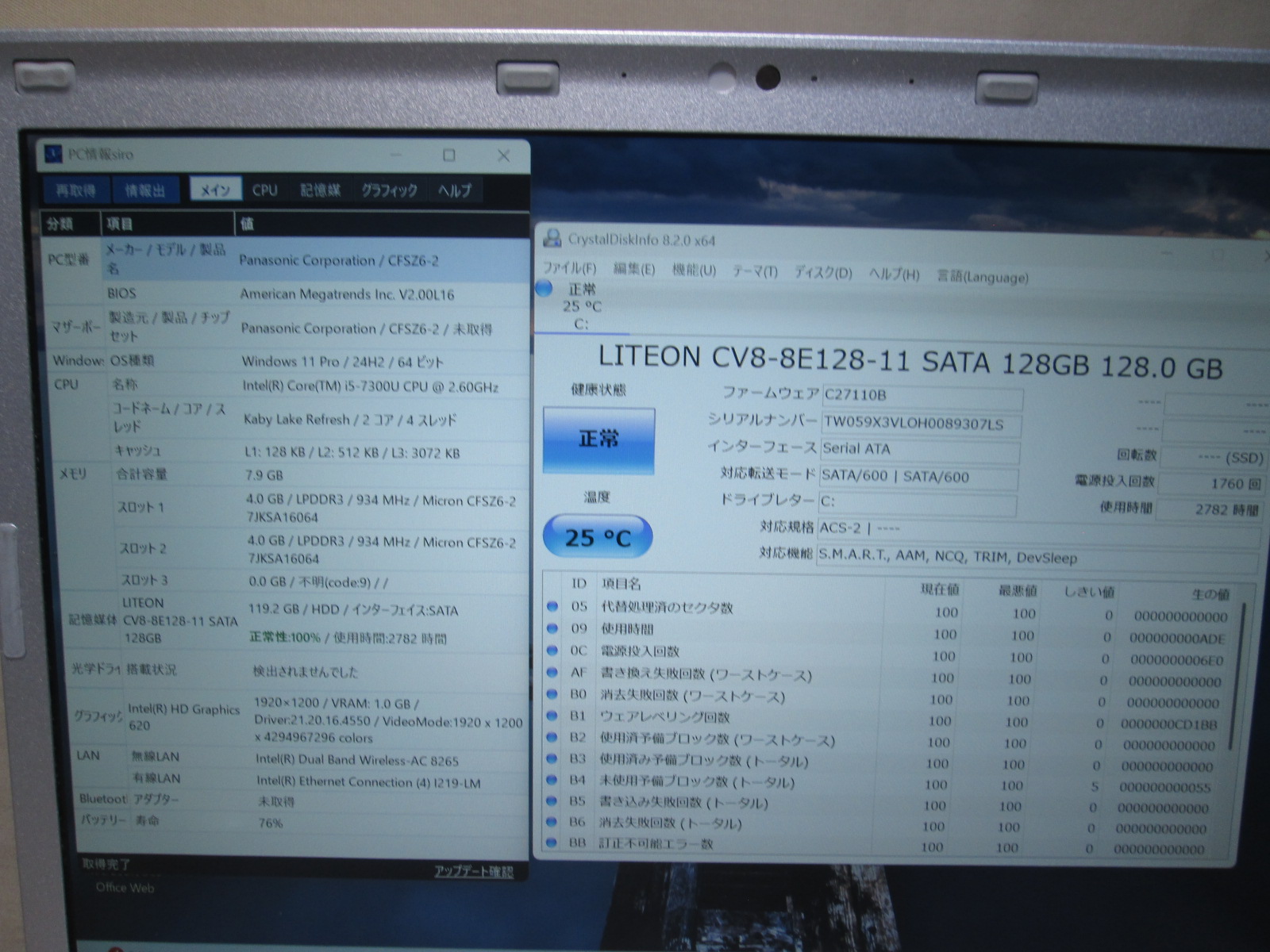Click the 25 °C temperature button
This screenshot has width=1270, height=952.
pyautogui.click(x=597, y=538)
